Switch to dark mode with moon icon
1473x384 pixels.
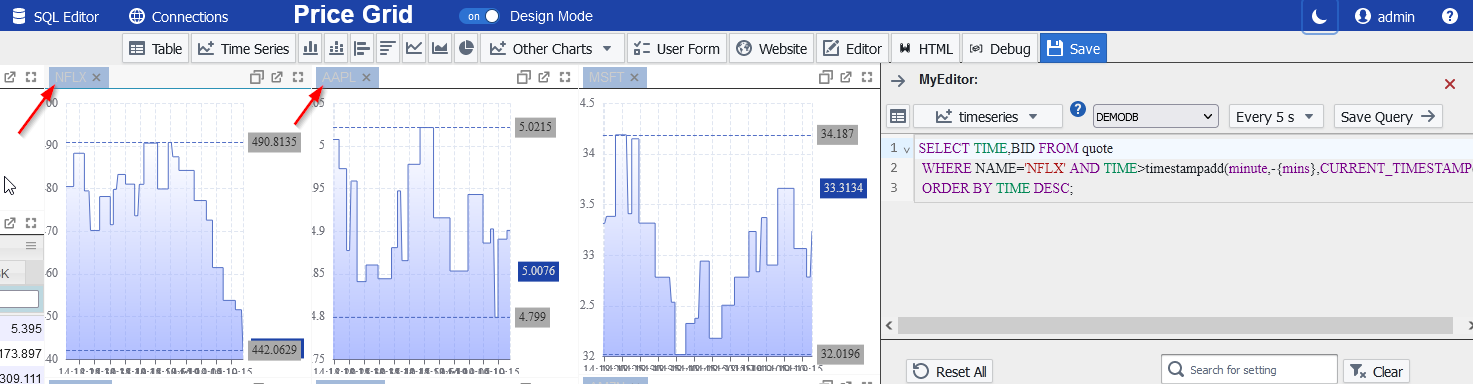pyautogui.click(x=1320, y=16)
